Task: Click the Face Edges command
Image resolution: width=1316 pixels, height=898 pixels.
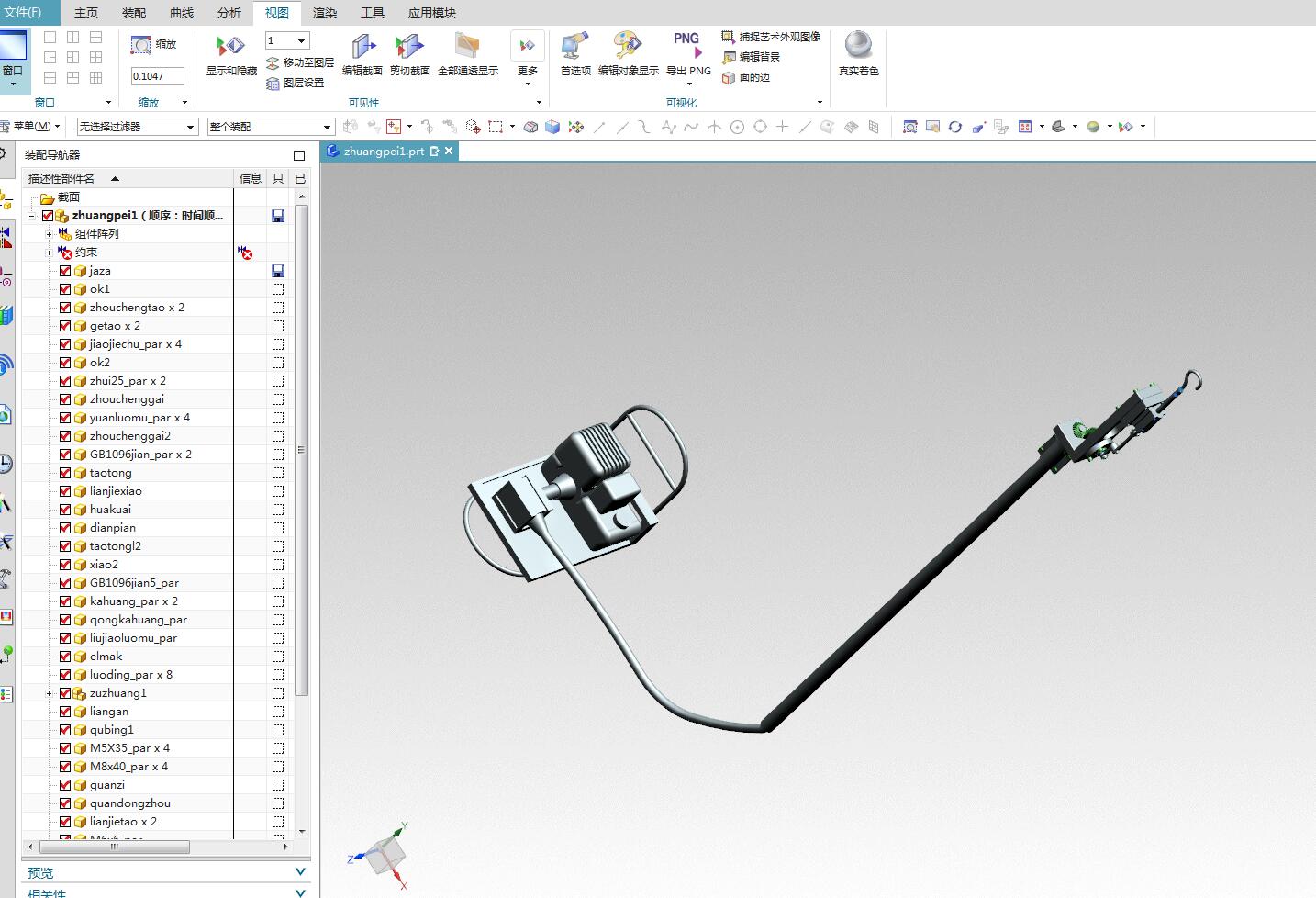Action: click(x=746, y=77)
